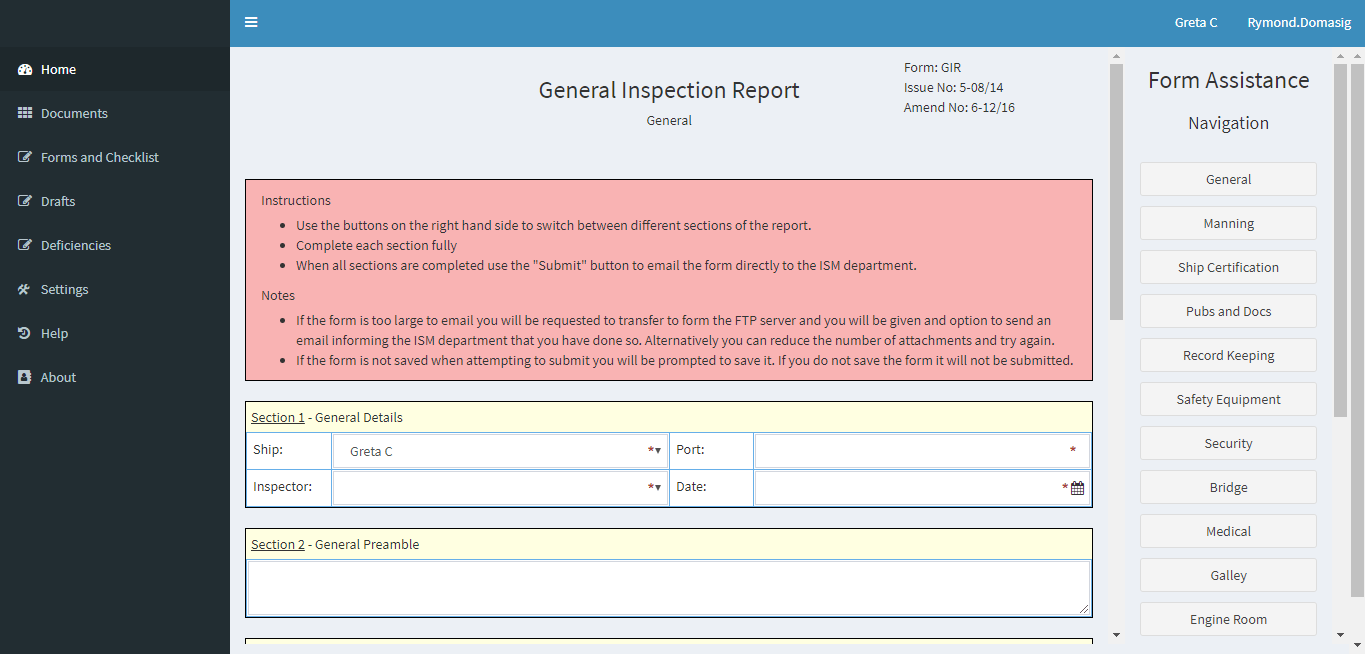This screenshot has width=1365, height=654.
Task: Click the form scrollbar down arrow
Action: [1116, 635]
